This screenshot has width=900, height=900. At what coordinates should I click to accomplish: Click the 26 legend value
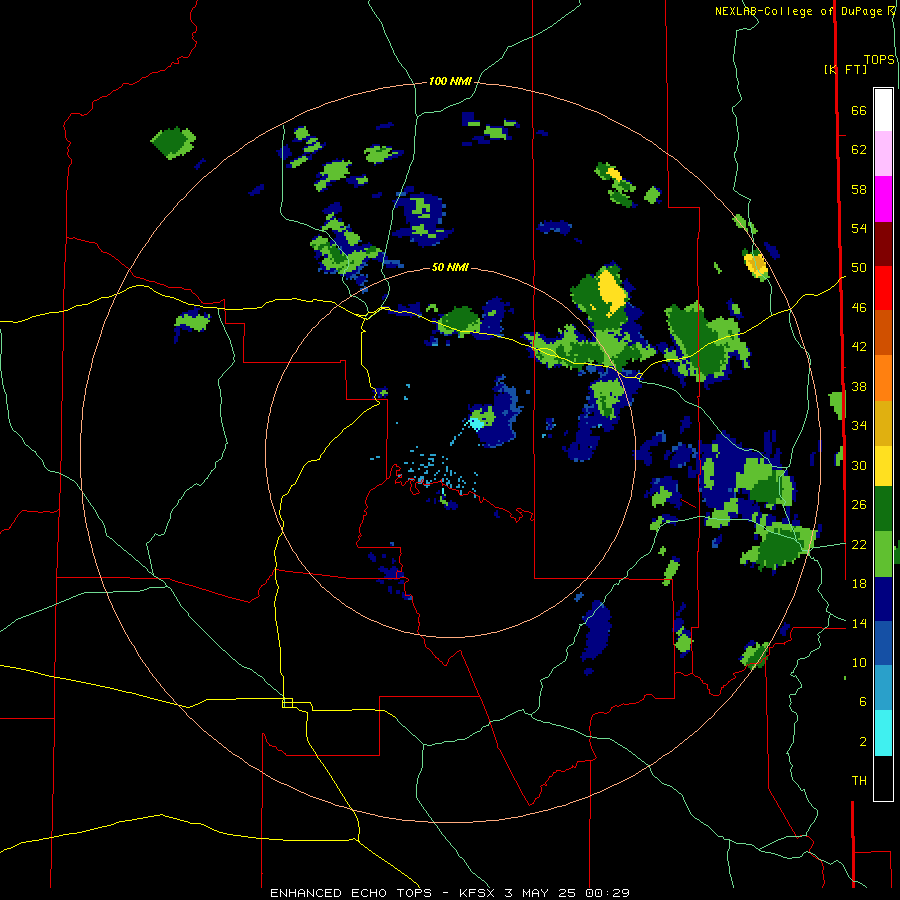(859, 505)
